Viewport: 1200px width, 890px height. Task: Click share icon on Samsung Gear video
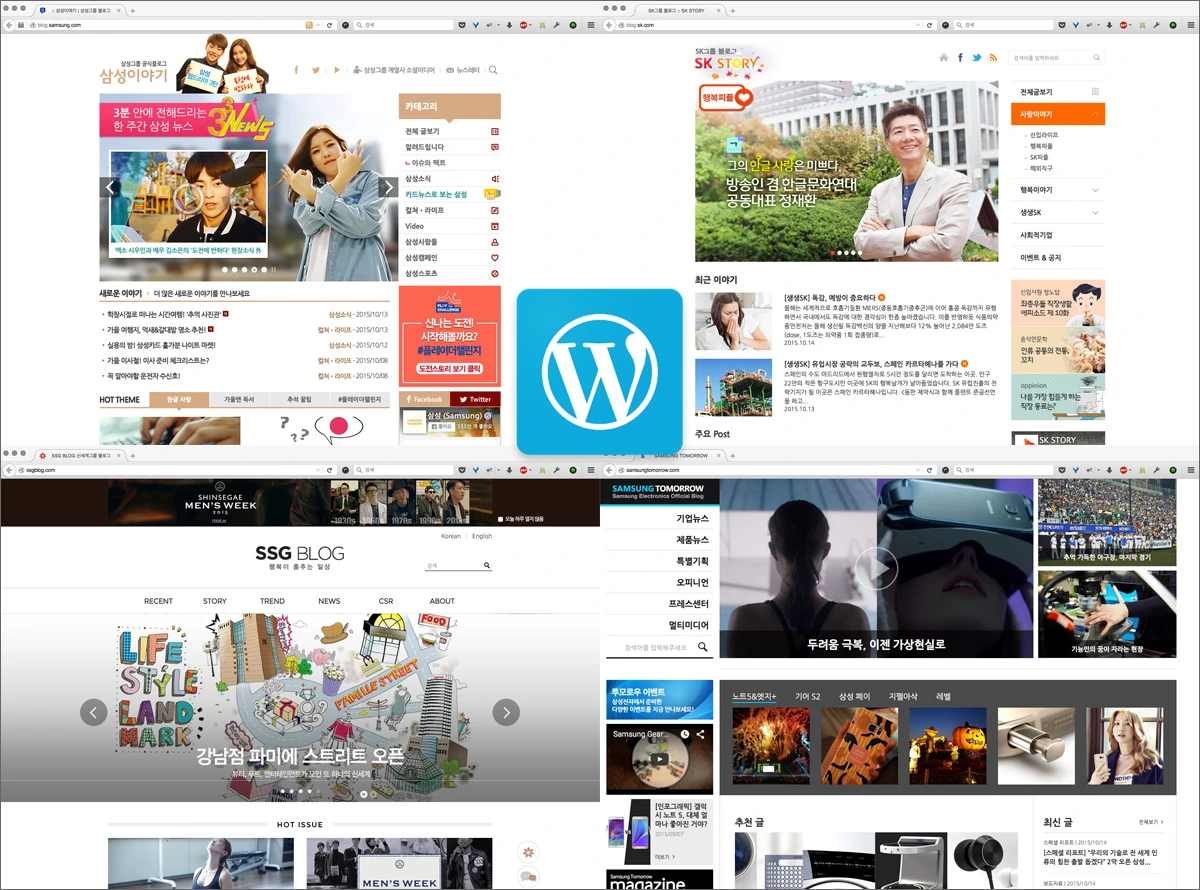[x=700, y=735]
